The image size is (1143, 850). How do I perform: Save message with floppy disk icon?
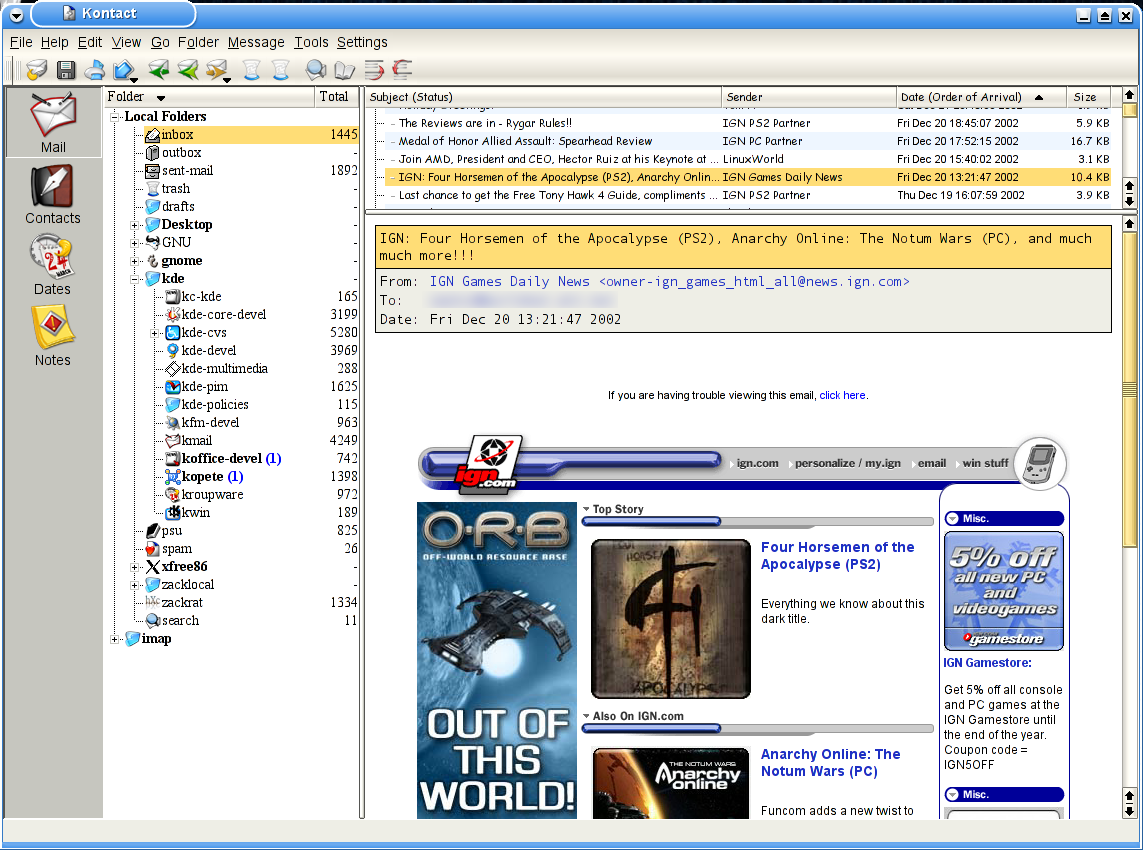point(66,70)
